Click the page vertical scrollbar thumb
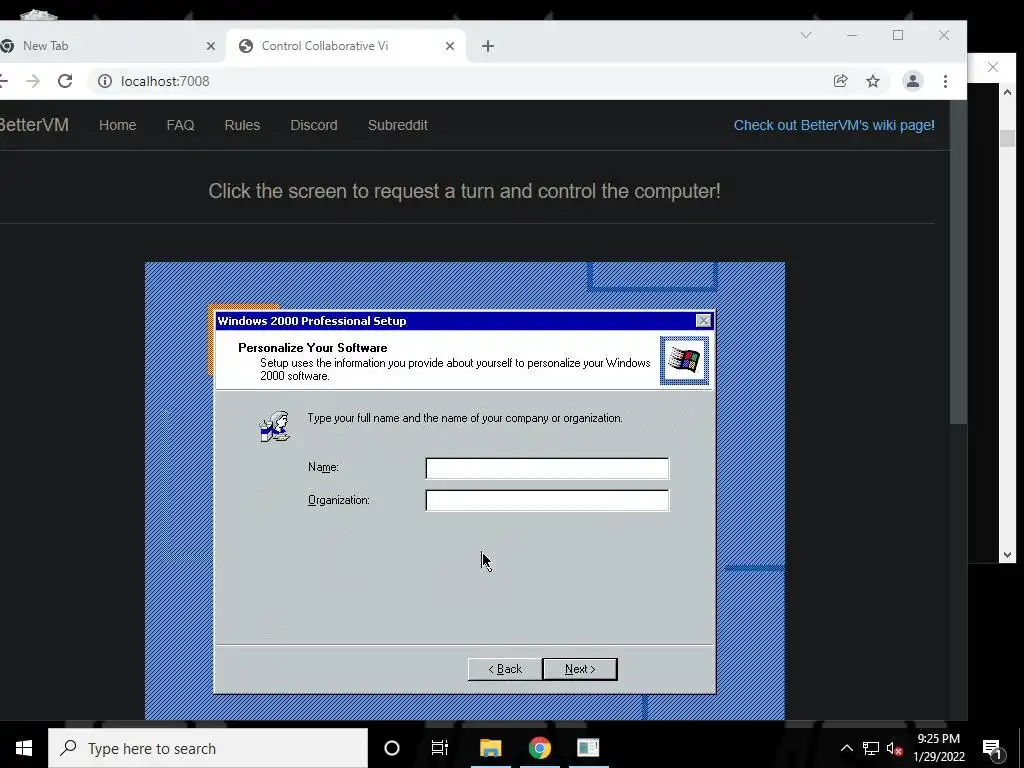 click(958, 261)
